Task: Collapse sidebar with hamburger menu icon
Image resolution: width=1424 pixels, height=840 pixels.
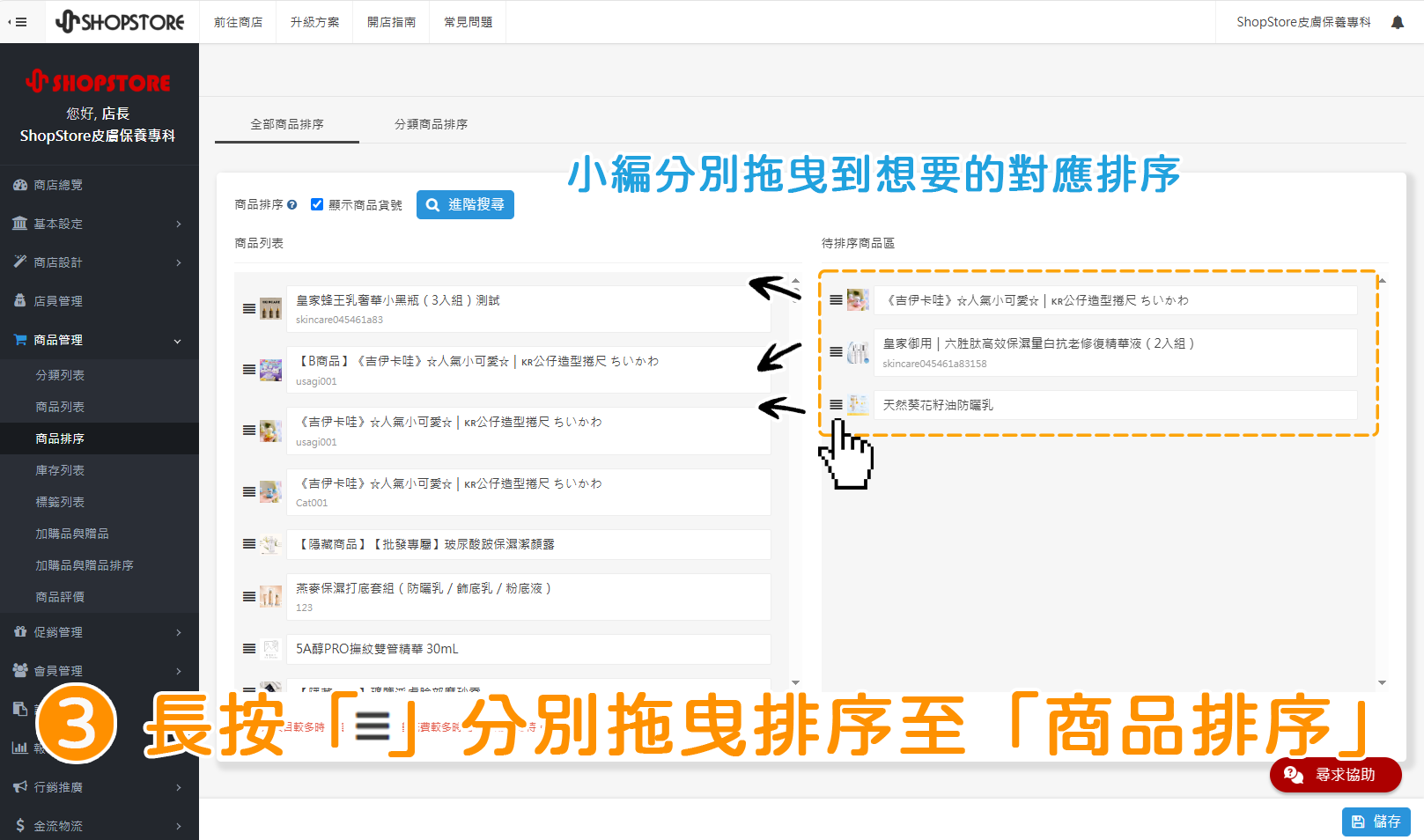Action: coord(18,22)
